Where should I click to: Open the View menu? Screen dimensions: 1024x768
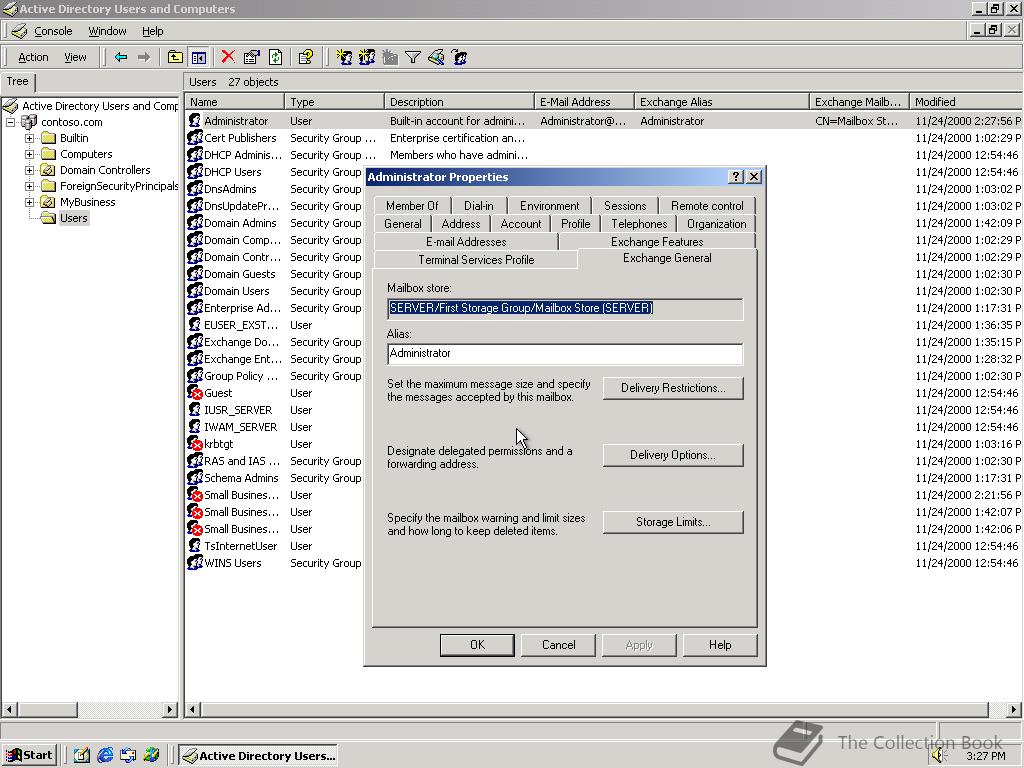tap(75, 57)
